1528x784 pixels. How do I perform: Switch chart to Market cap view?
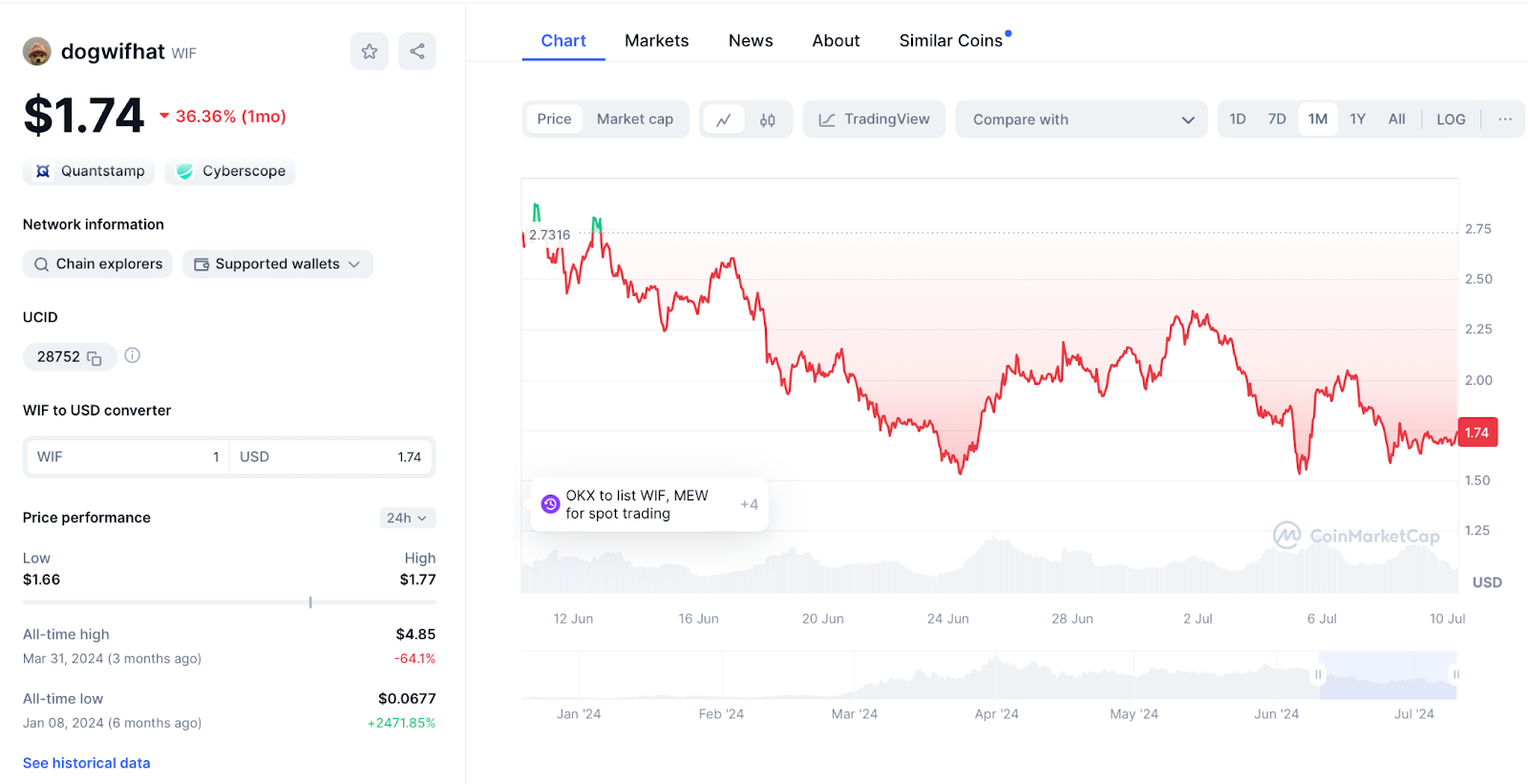pos(635,119)
